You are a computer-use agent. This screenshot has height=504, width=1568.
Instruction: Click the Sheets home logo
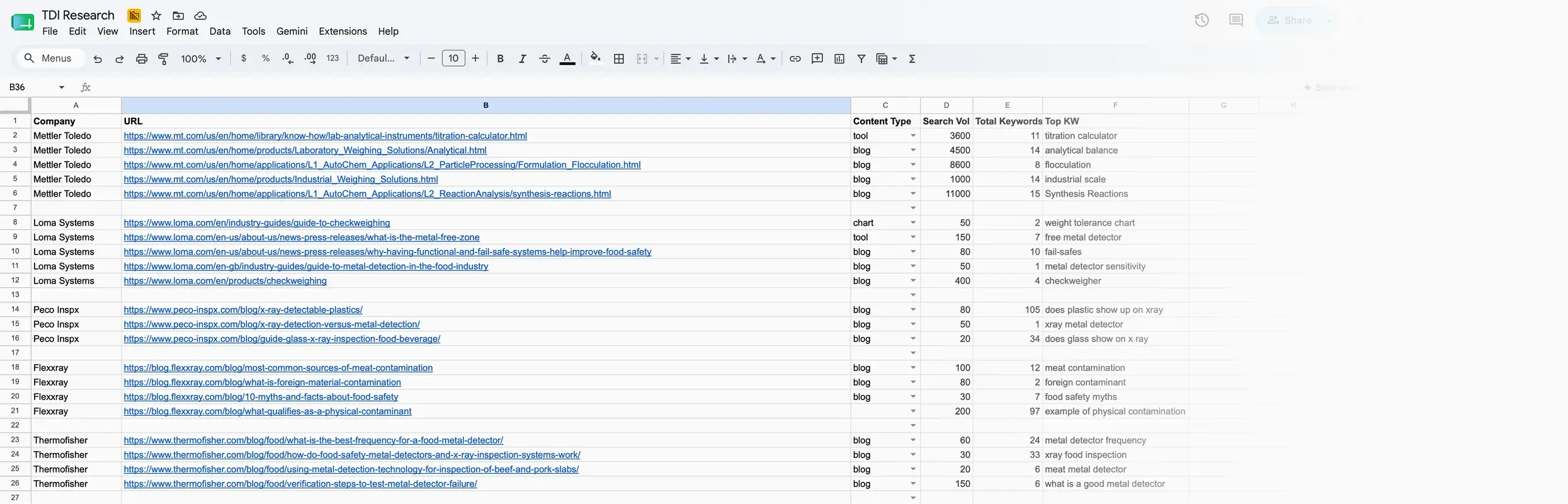point(23,23)
